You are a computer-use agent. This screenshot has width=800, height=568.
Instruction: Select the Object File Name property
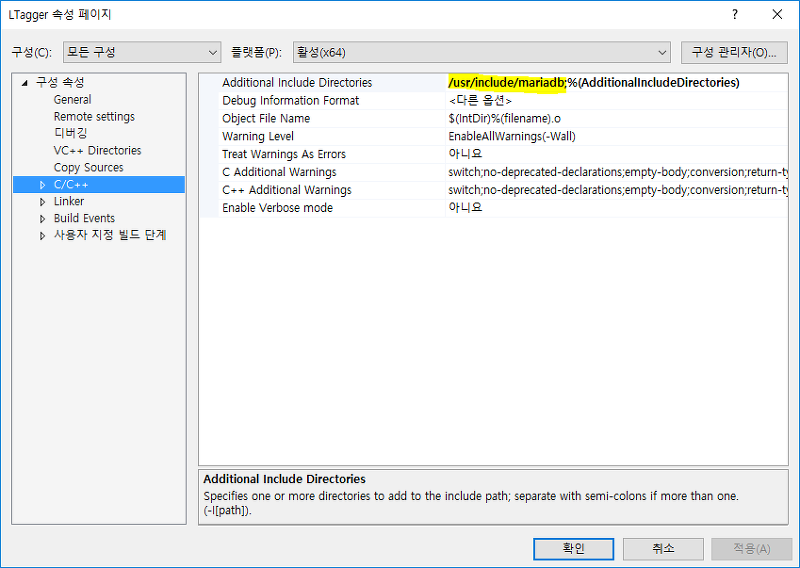(266, 118)
